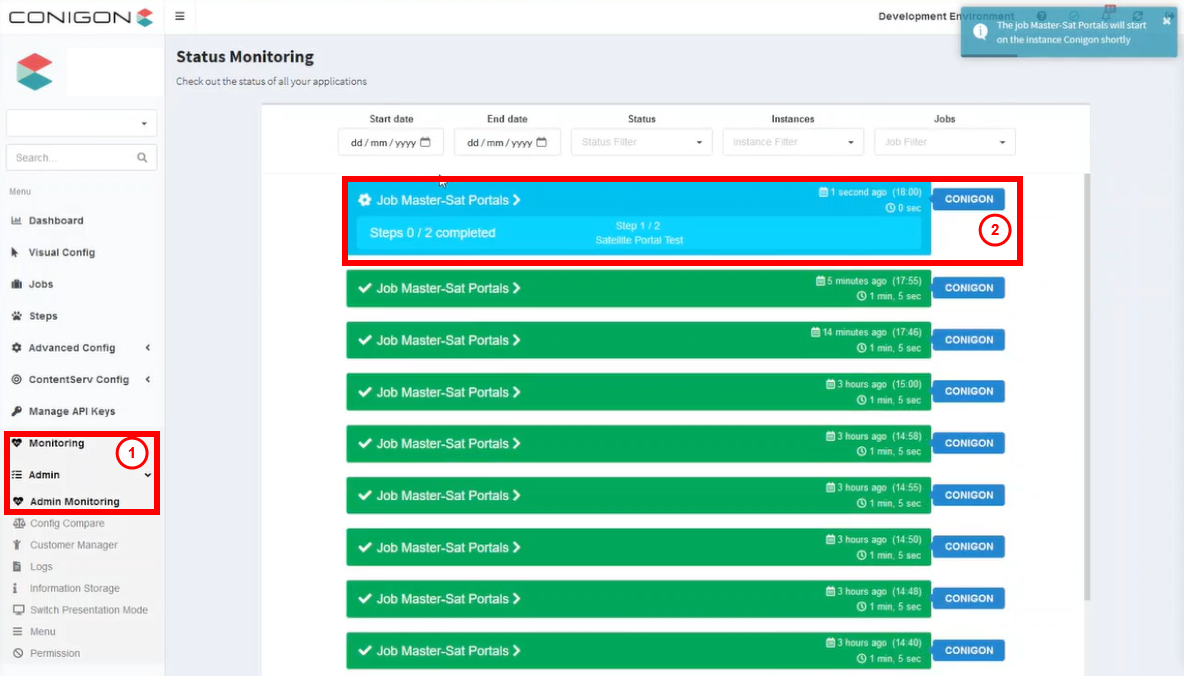Viewport: 1184px width, 676px height.
Task: Open the Logs admin link
Action: [x=41, y=567]
